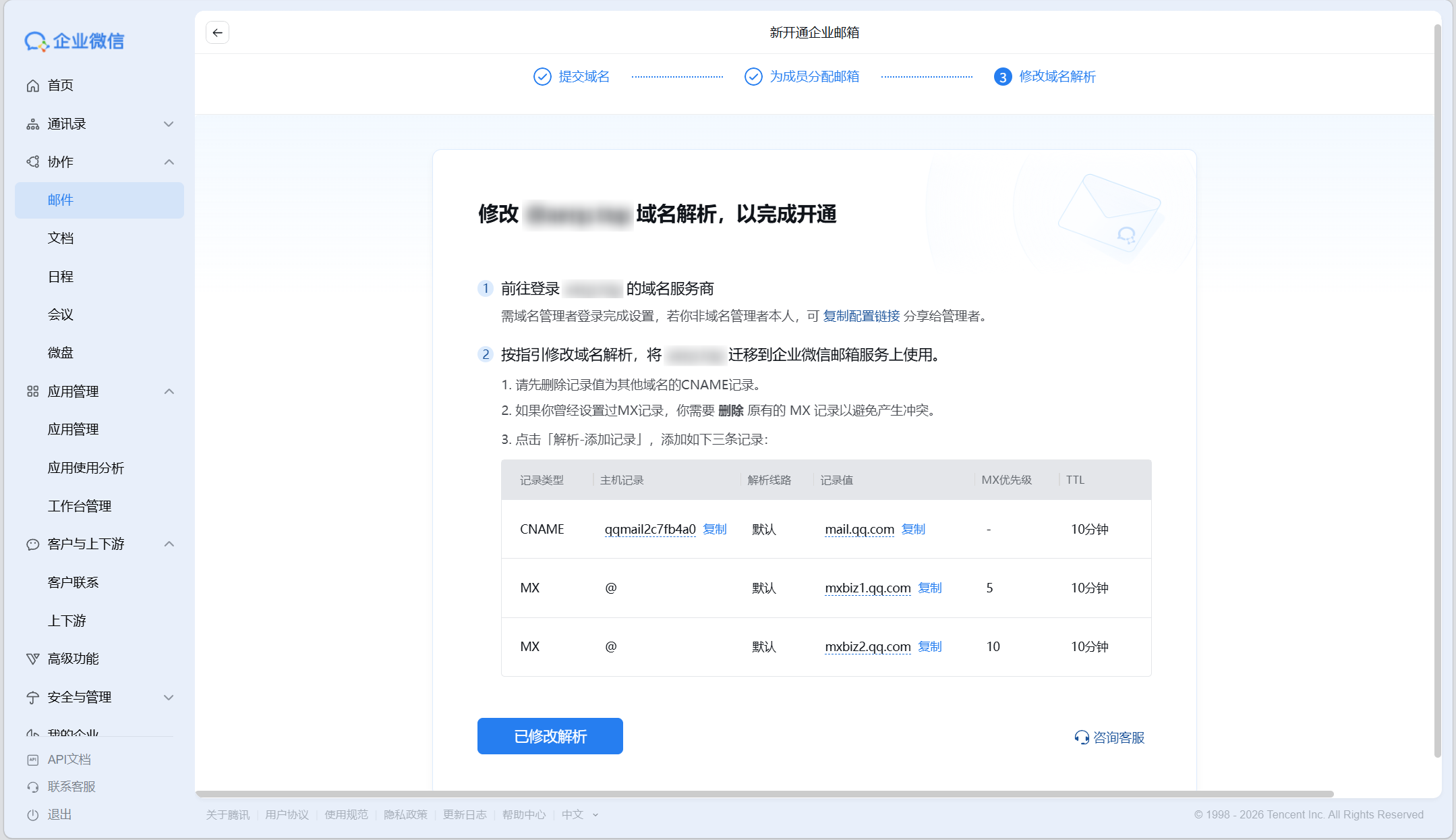
Task: Click the Advanced Features icon
Action: (x=32, y=659)
